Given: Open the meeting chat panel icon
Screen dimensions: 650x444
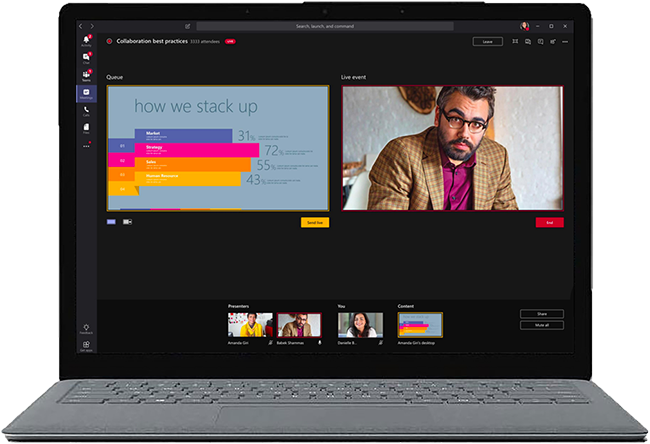Looking at the screenshot, I should pos(528,41).
